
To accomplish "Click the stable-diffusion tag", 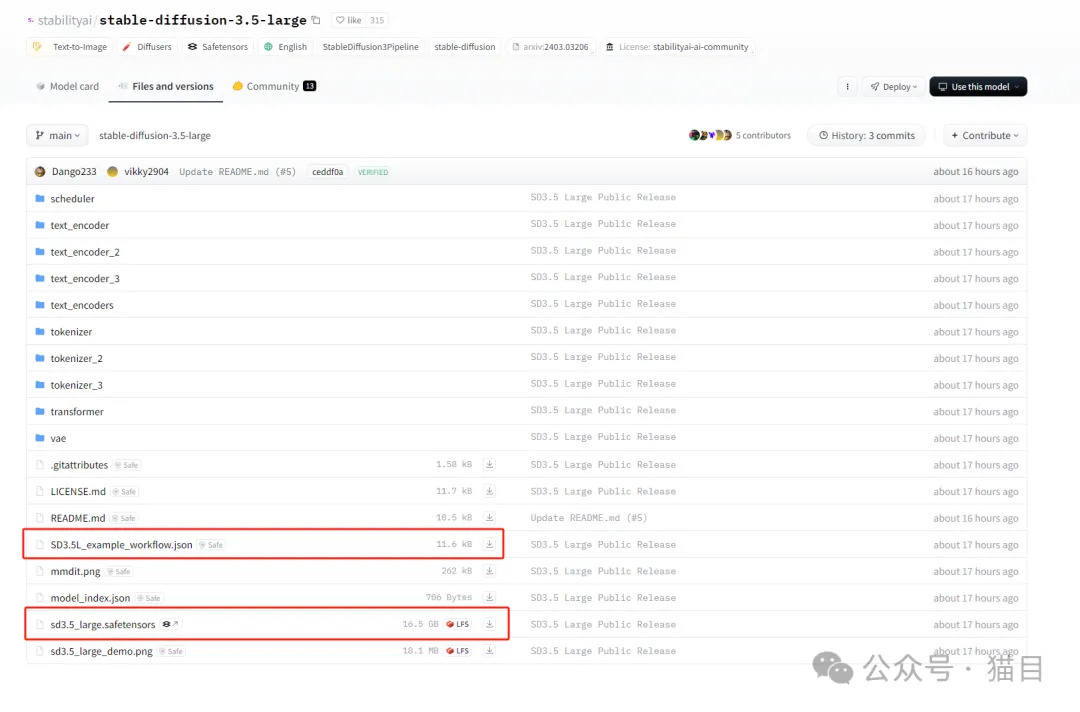I will point(465,47).
